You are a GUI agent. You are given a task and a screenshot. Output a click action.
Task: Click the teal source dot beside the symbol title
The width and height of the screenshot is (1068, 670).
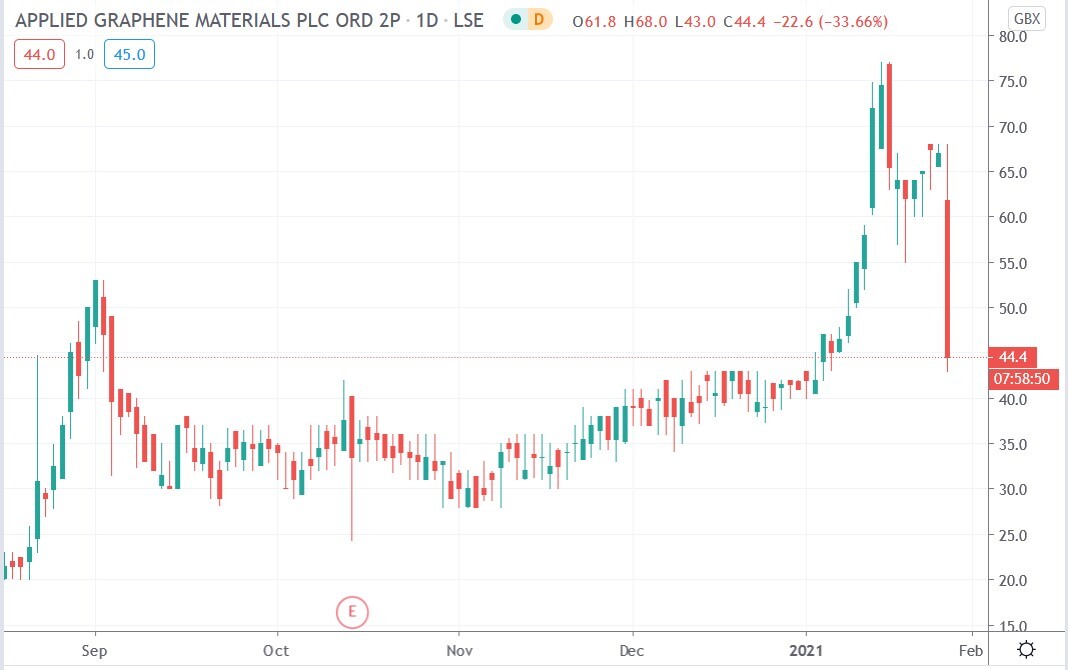click(x=514, y=19)
